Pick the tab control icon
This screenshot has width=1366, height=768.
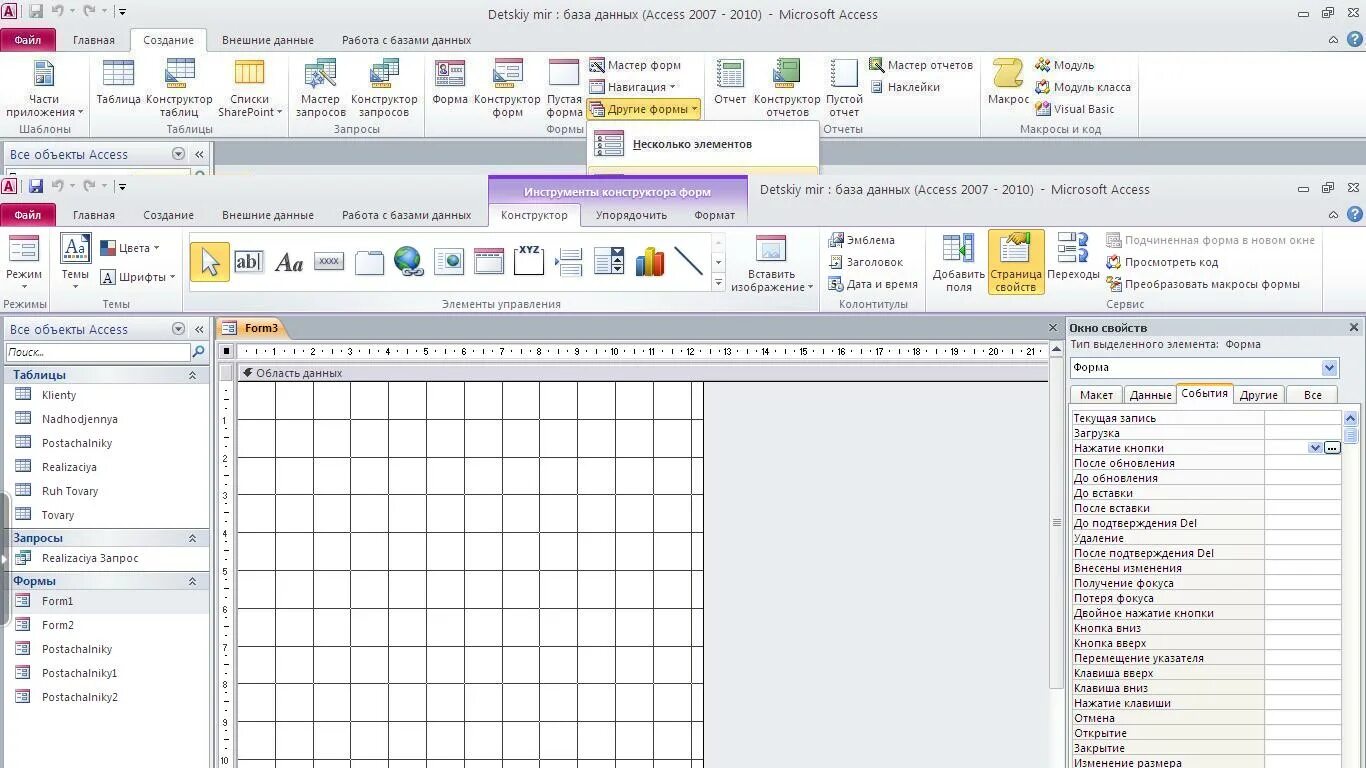[369, 262]
